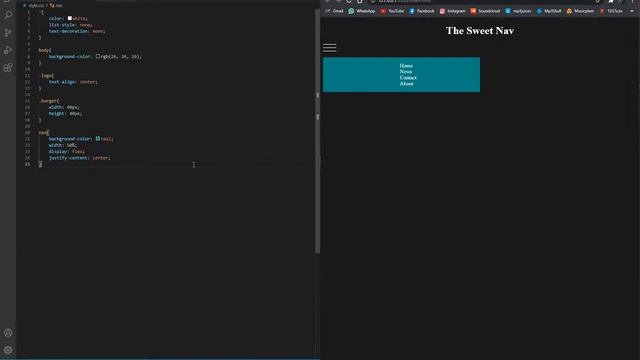Screen dimensions: 640x360
Task: Open the WhatsApp bookmark
Action: 362,11
